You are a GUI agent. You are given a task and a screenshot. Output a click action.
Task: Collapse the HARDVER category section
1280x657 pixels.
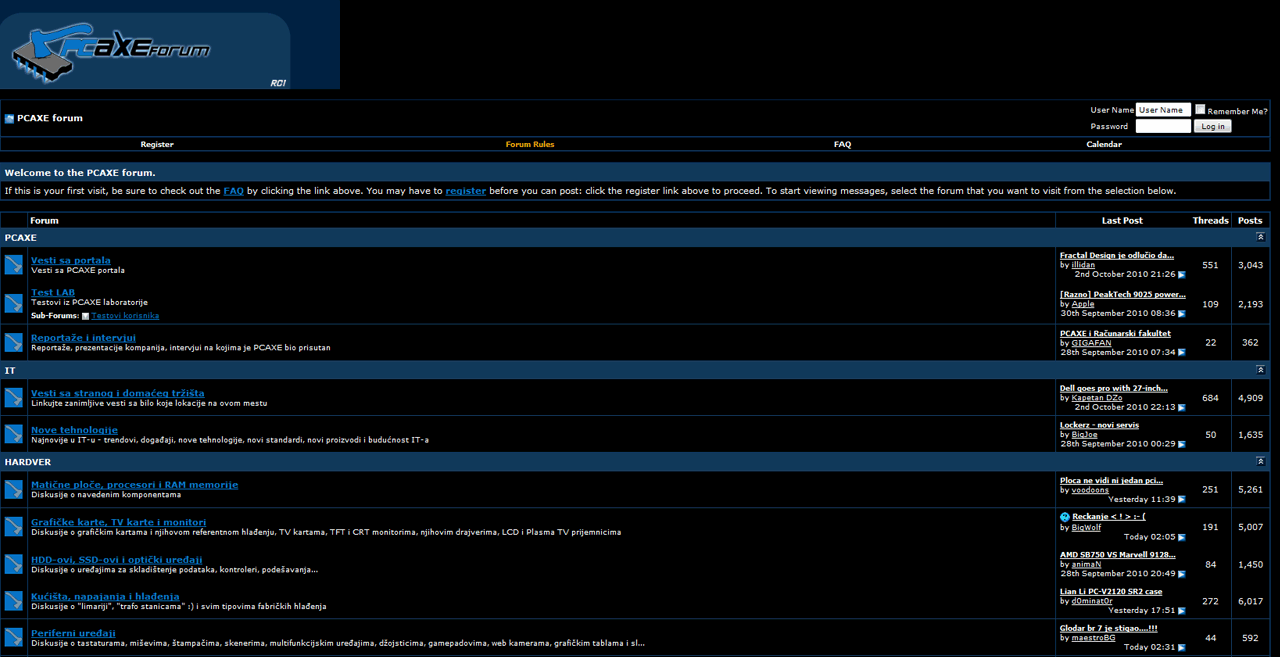(1260, 461)
